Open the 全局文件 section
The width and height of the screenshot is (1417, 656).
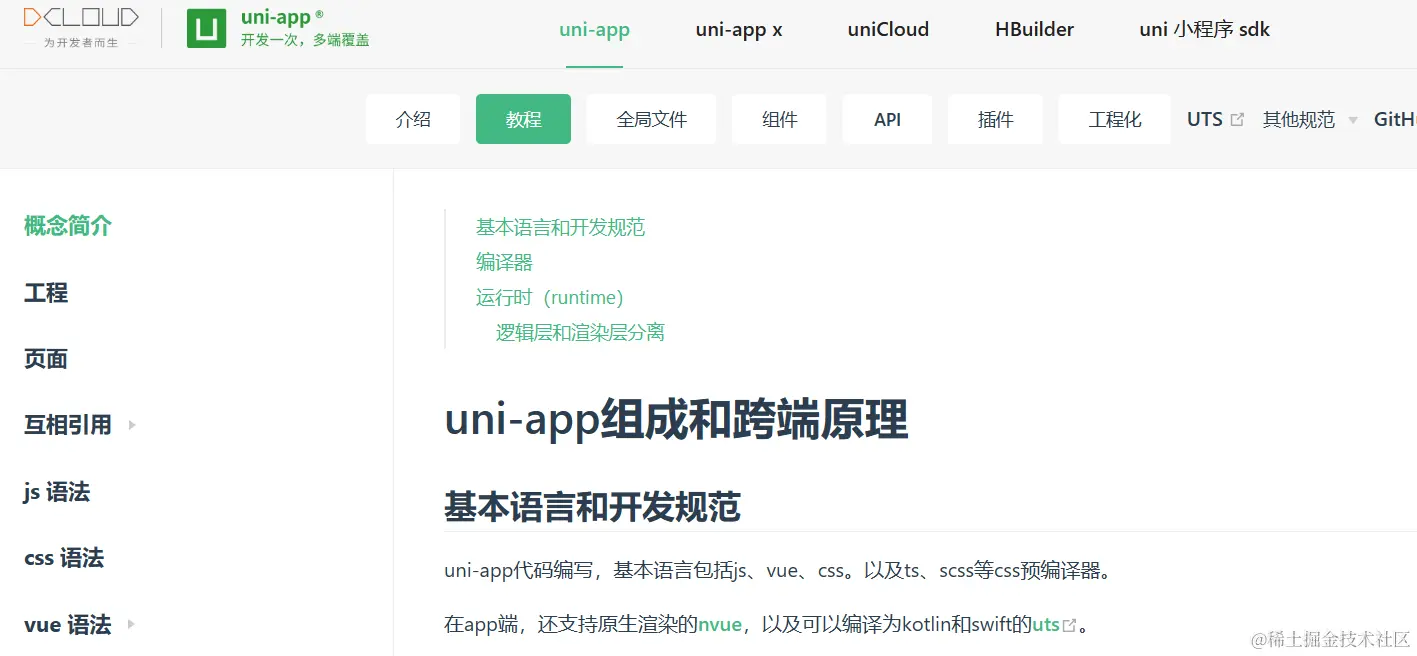click(x=651, y=119)
